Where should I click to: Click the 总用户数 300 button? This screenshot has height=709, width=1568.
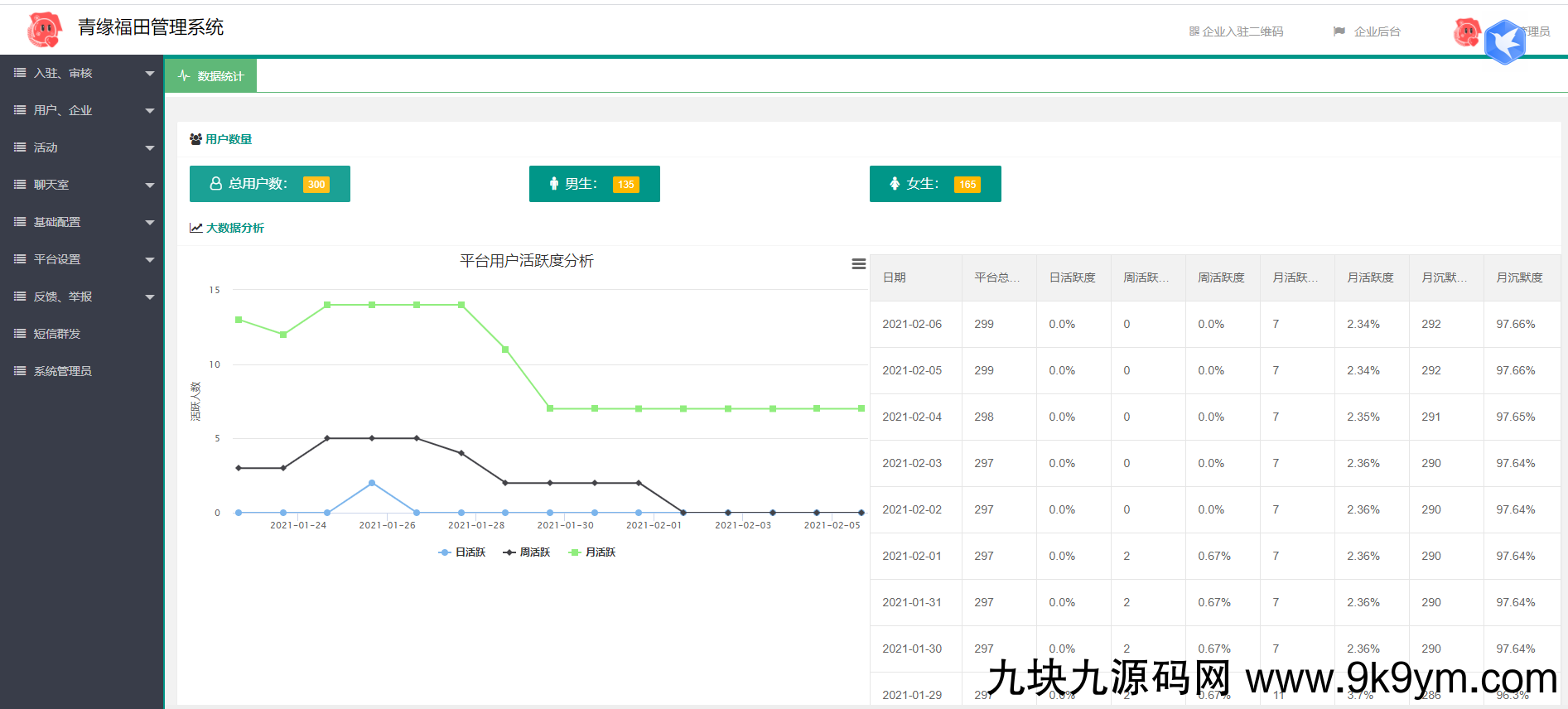point(269,184)
